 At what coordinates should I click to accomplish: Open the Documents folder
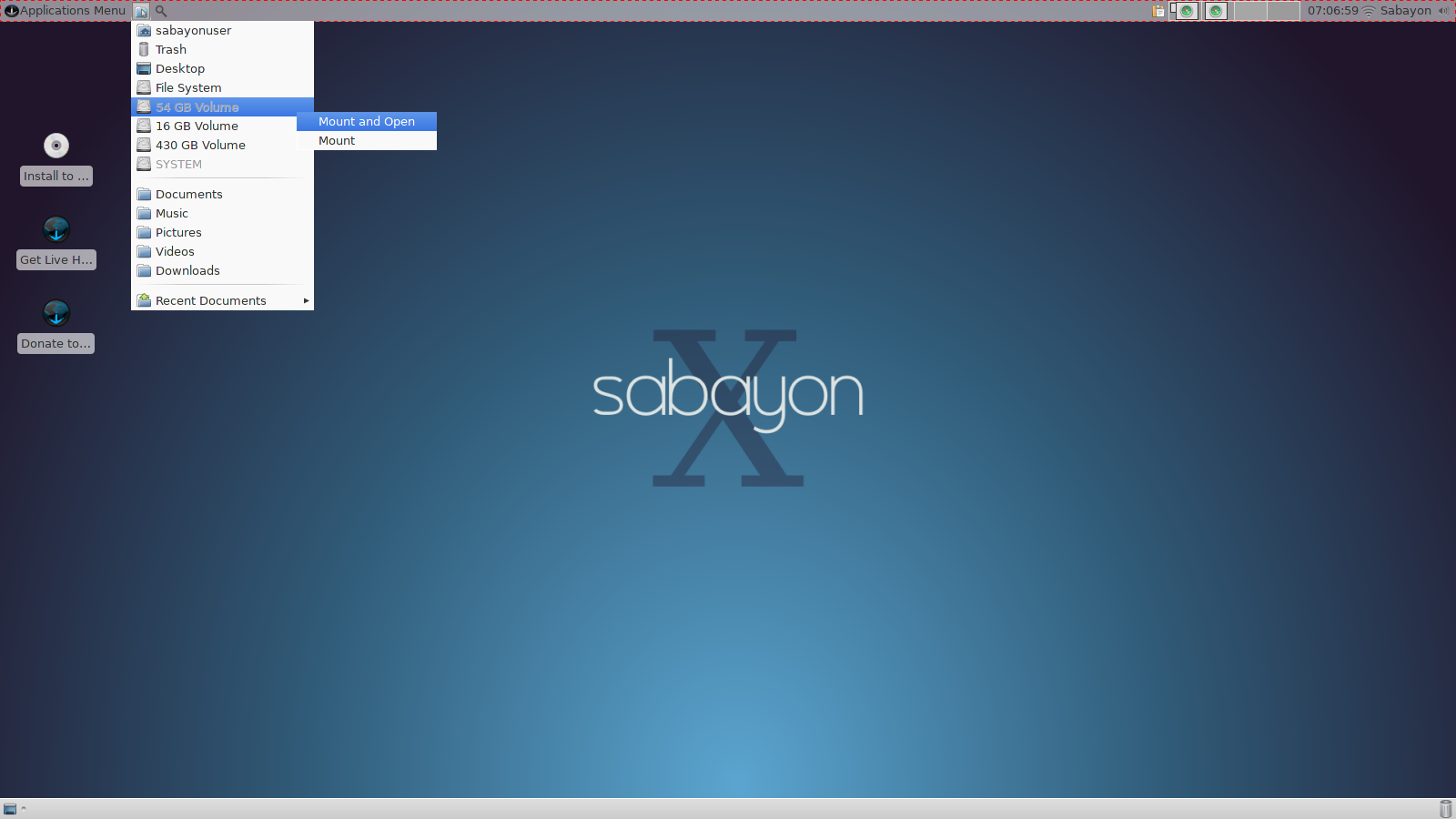(x=222, y=194)
